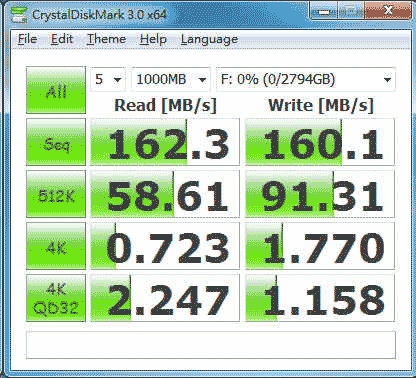Open the File menu

pyautogui.click(x=27, y=39)
